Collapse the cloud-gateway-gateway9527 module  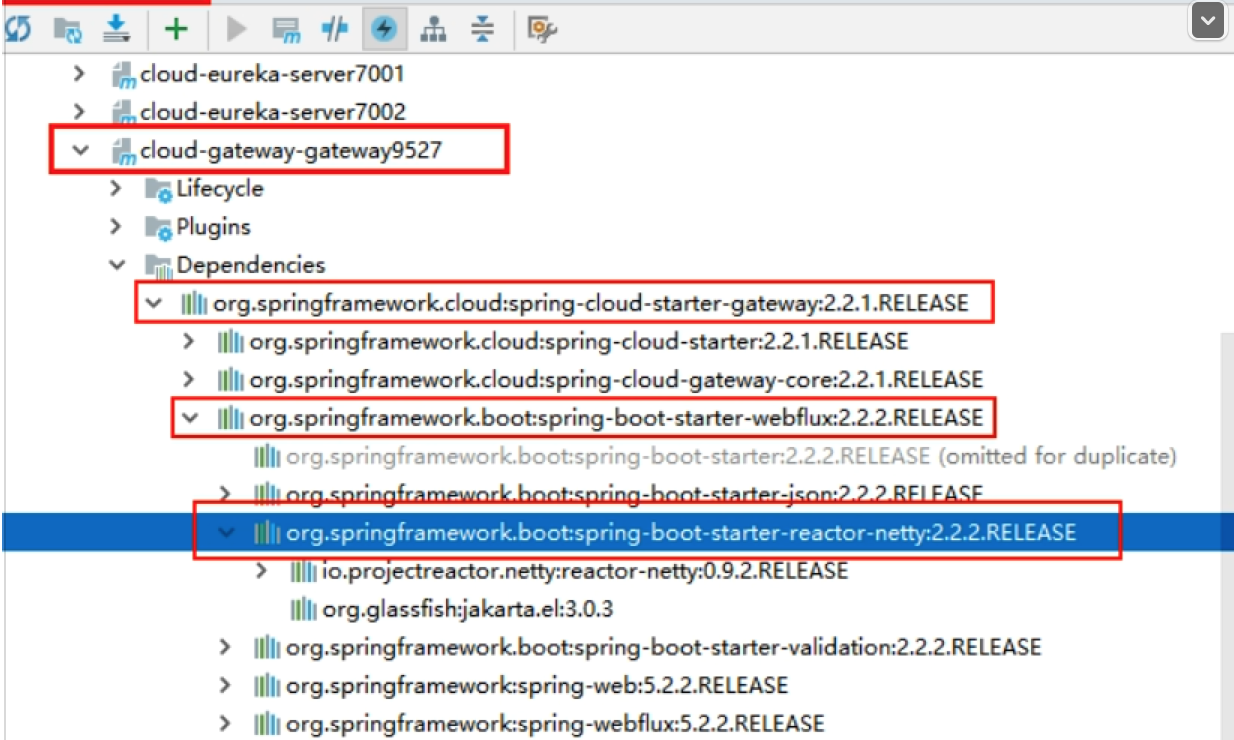pyautogui.click(x=80, y=151)
